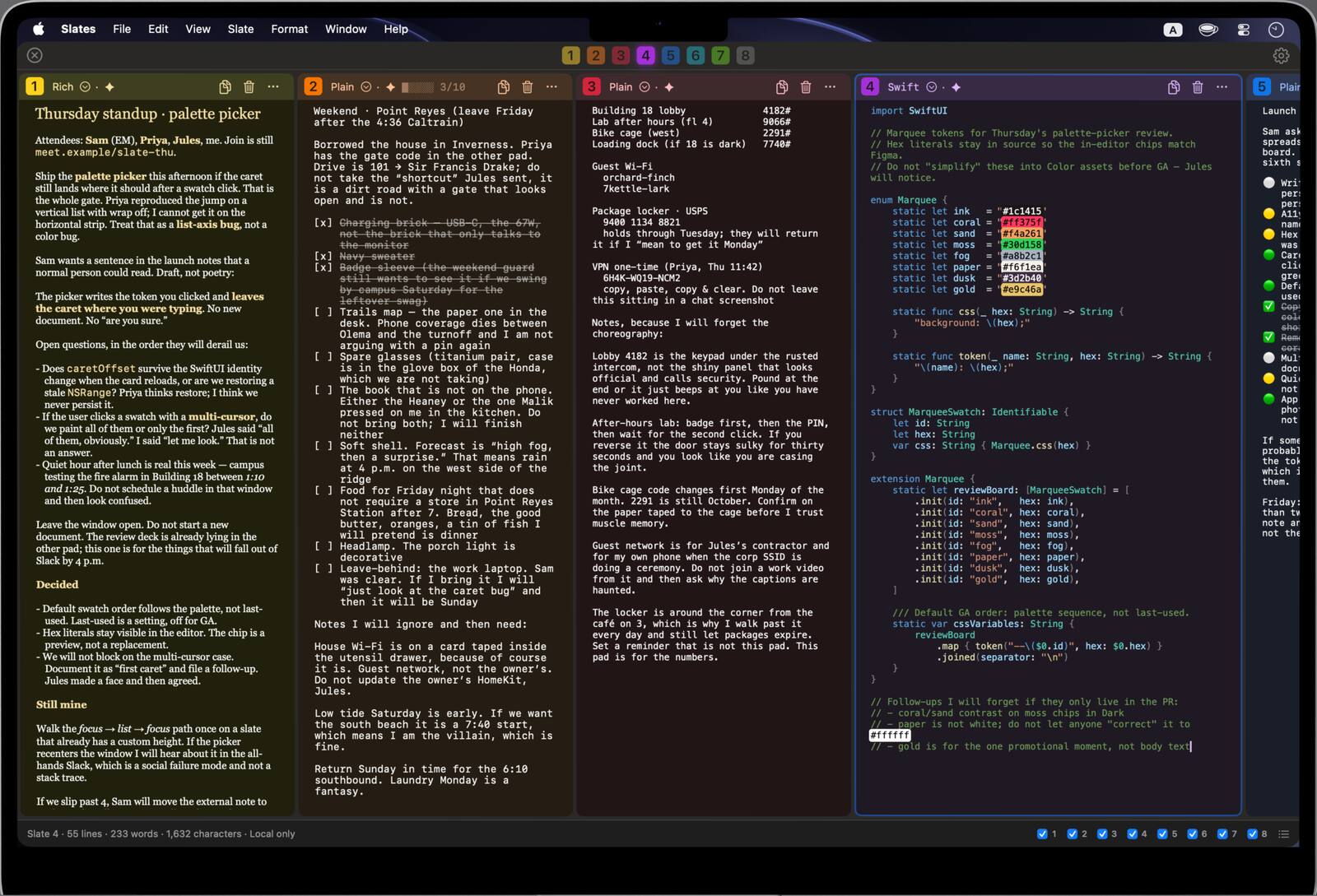Click the red slate 3 number badge
This screenshot has height=896, width=1317.
[591, 86]
